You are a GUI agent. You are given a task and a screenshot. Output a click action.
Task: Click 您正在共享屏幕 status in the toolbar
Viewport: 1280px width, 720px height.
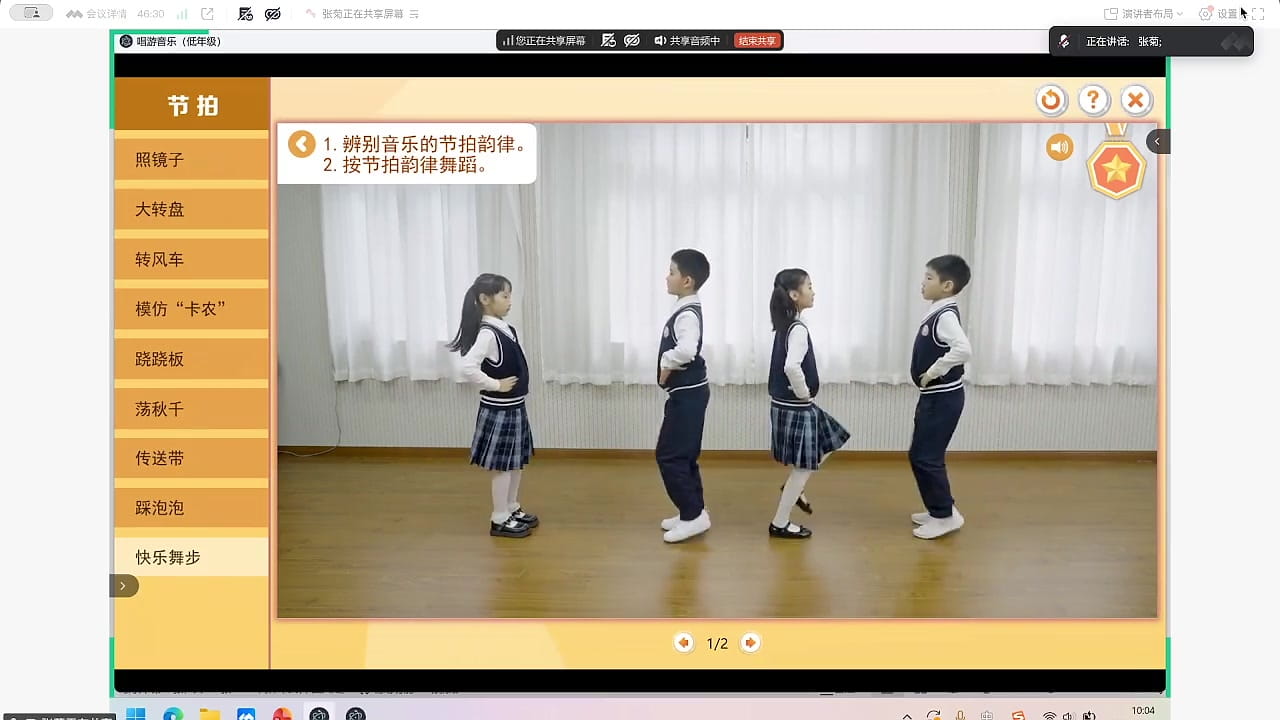(544, 41)
